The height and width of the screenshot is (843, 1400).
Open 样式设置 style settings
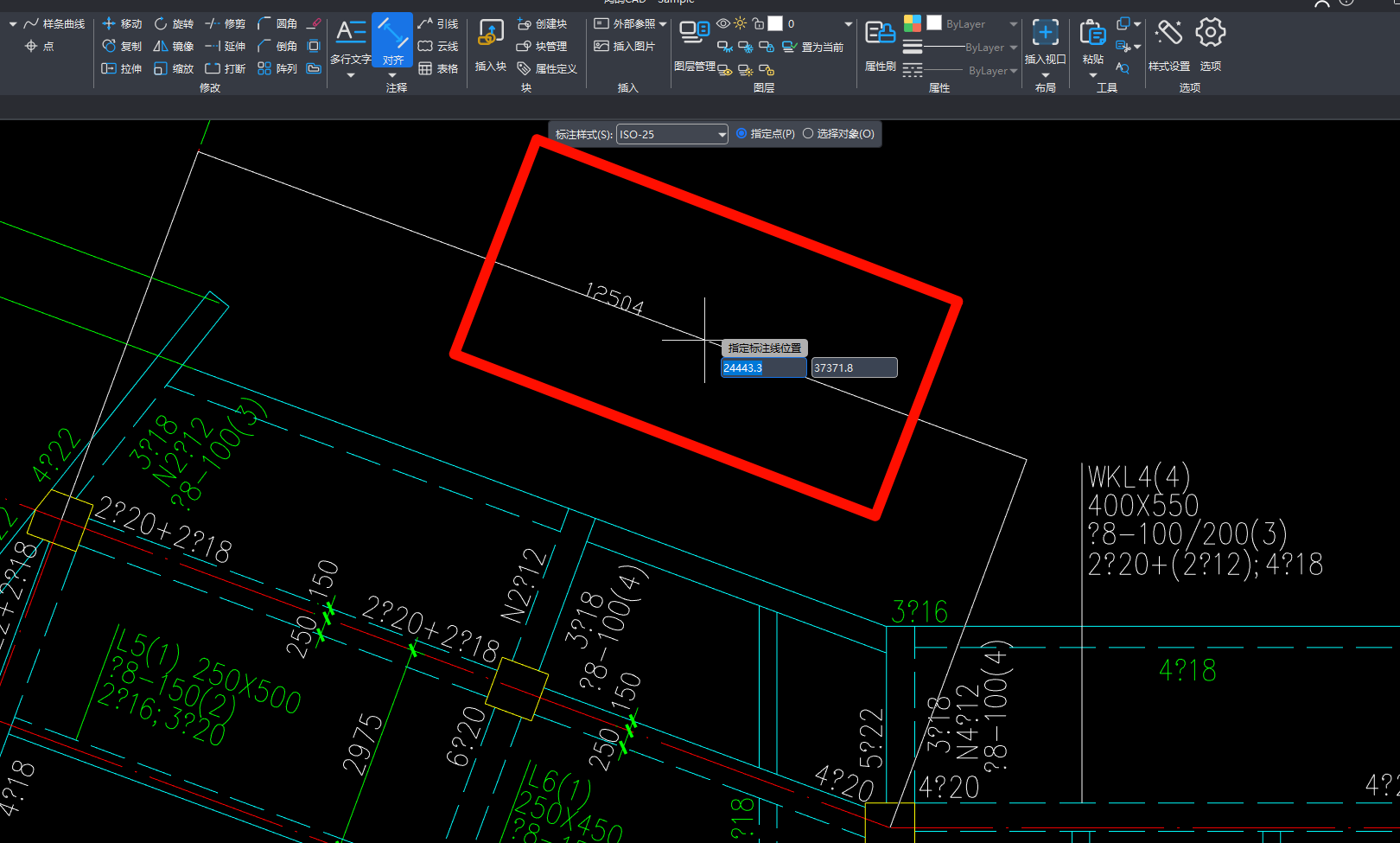click(1168, 42)
